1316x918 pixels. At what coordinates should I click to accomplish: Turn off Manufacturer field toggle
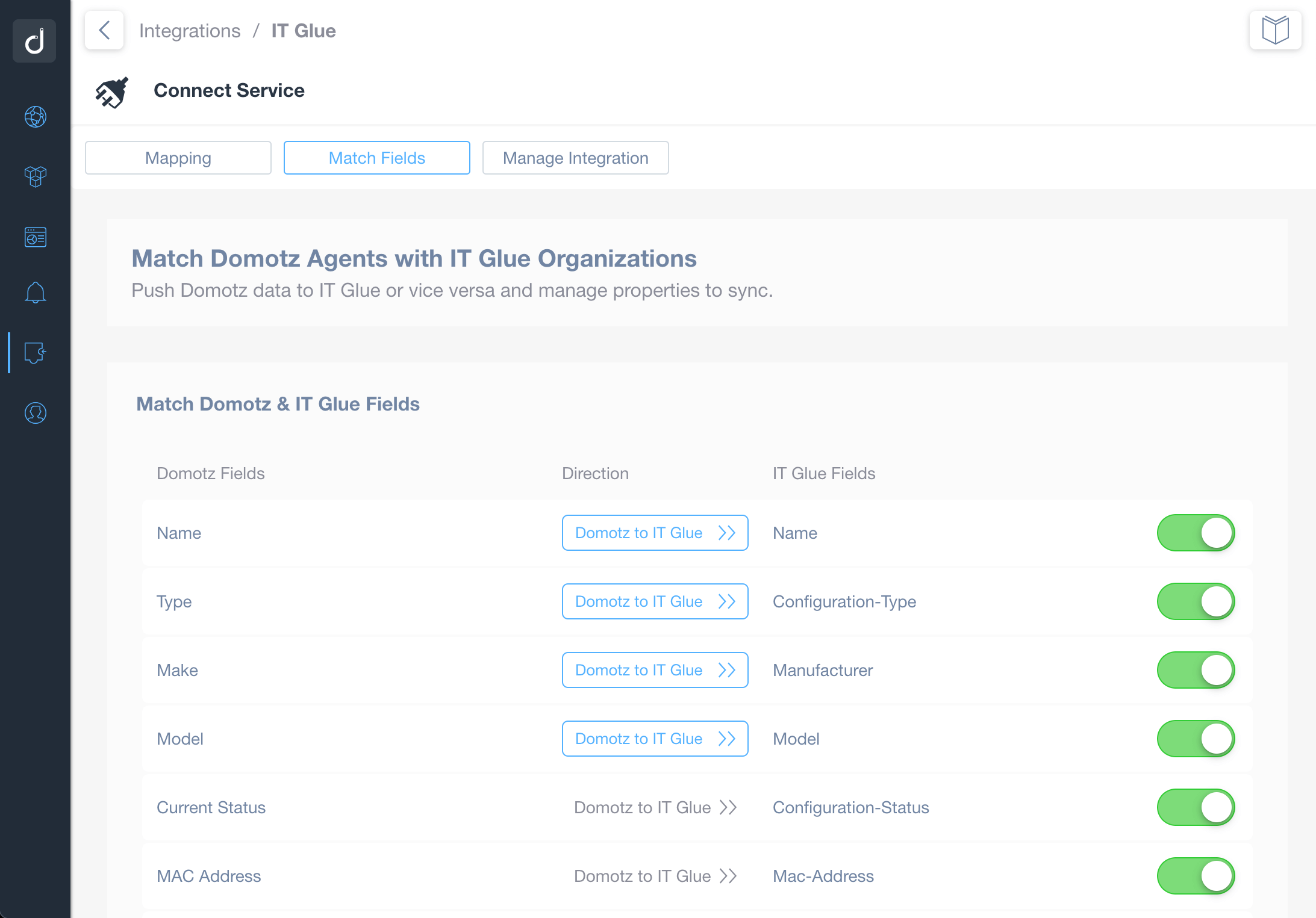pos(1196,670)
